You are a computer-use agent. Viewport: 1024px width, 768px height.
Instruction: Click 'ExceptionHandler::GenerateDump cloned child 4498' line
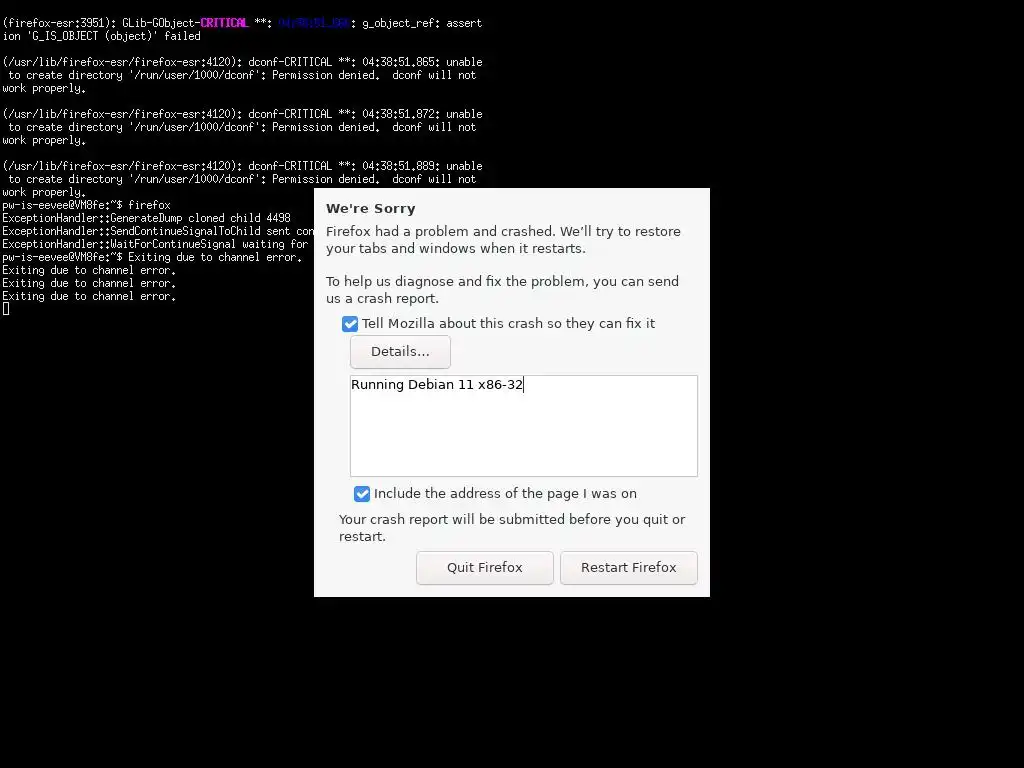146,218
